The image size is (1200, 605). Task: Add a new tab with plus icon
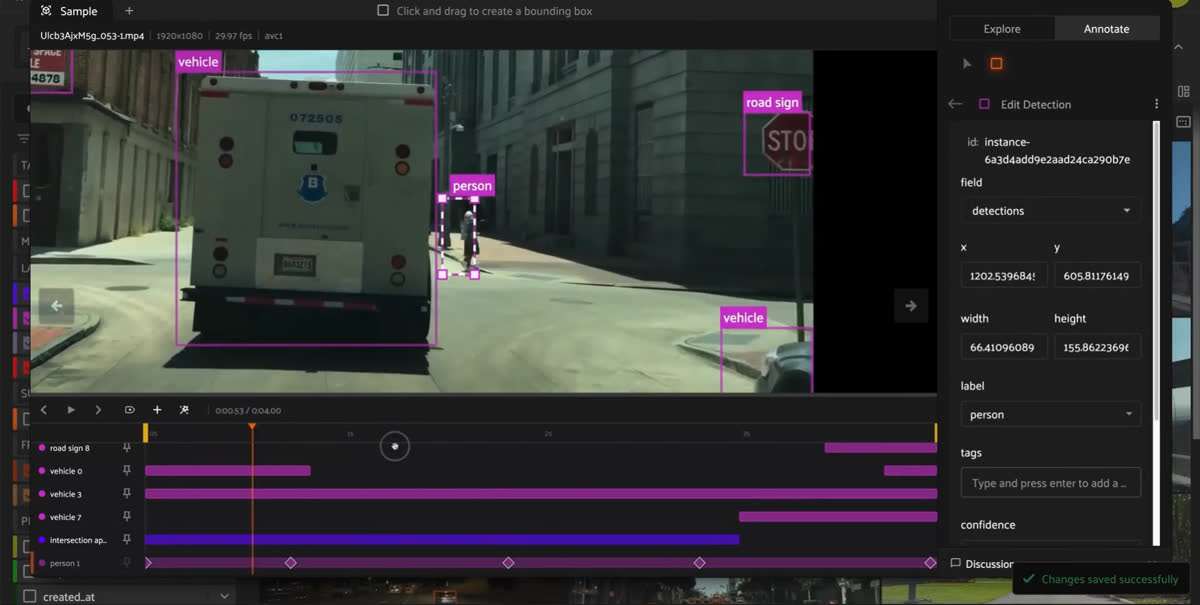click(x=129, y=11)
